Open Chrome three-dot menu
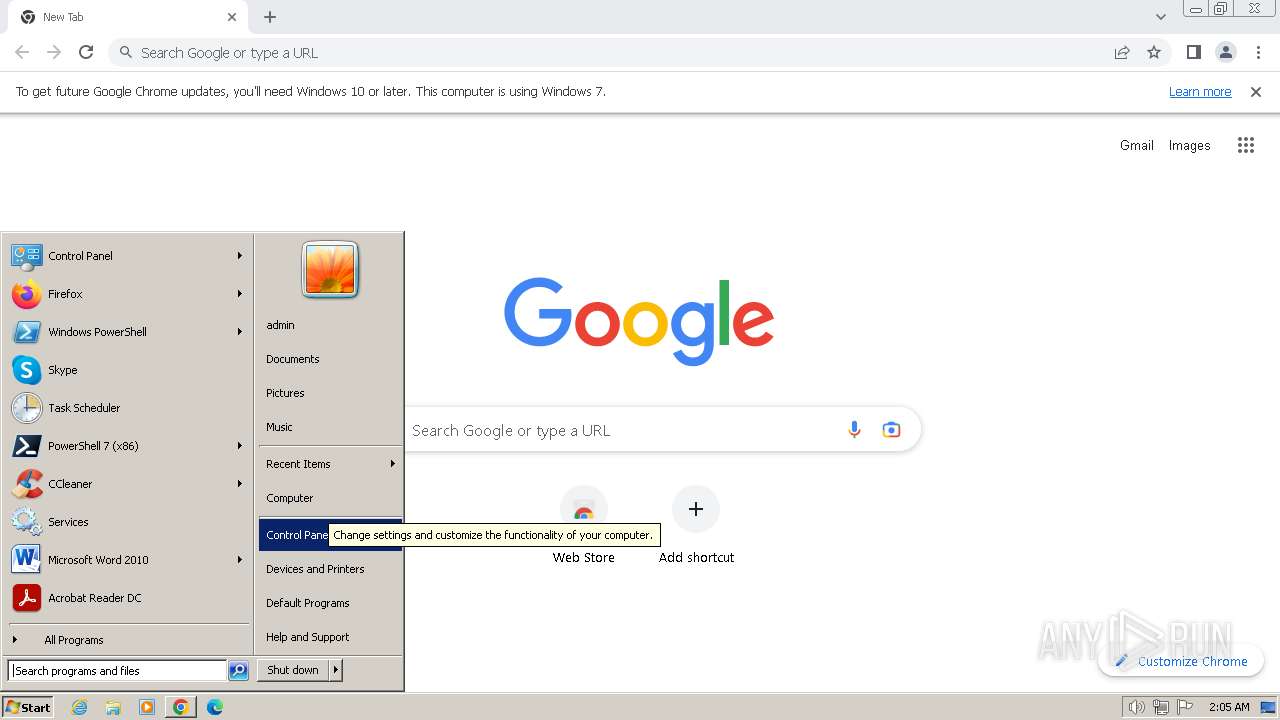The image size is (1280, 720). tap(1259, 53)
